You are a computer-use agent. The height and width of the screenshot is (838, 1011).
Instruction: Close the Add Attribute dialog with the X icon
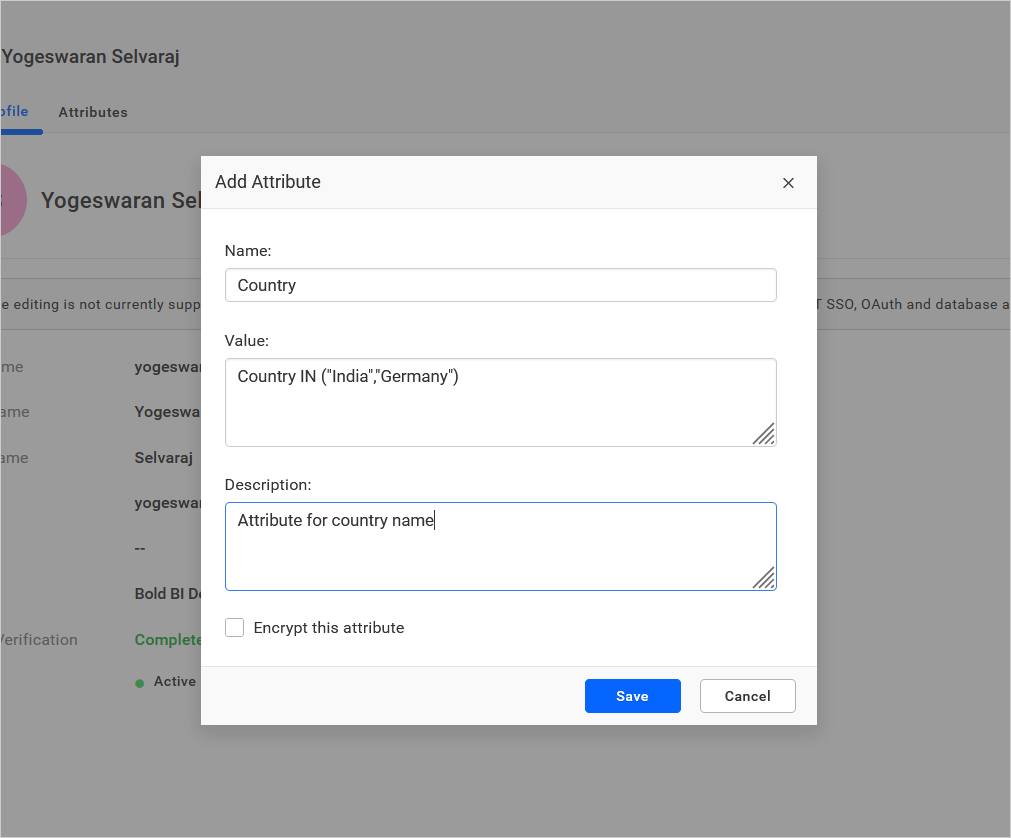click(788, 183)
